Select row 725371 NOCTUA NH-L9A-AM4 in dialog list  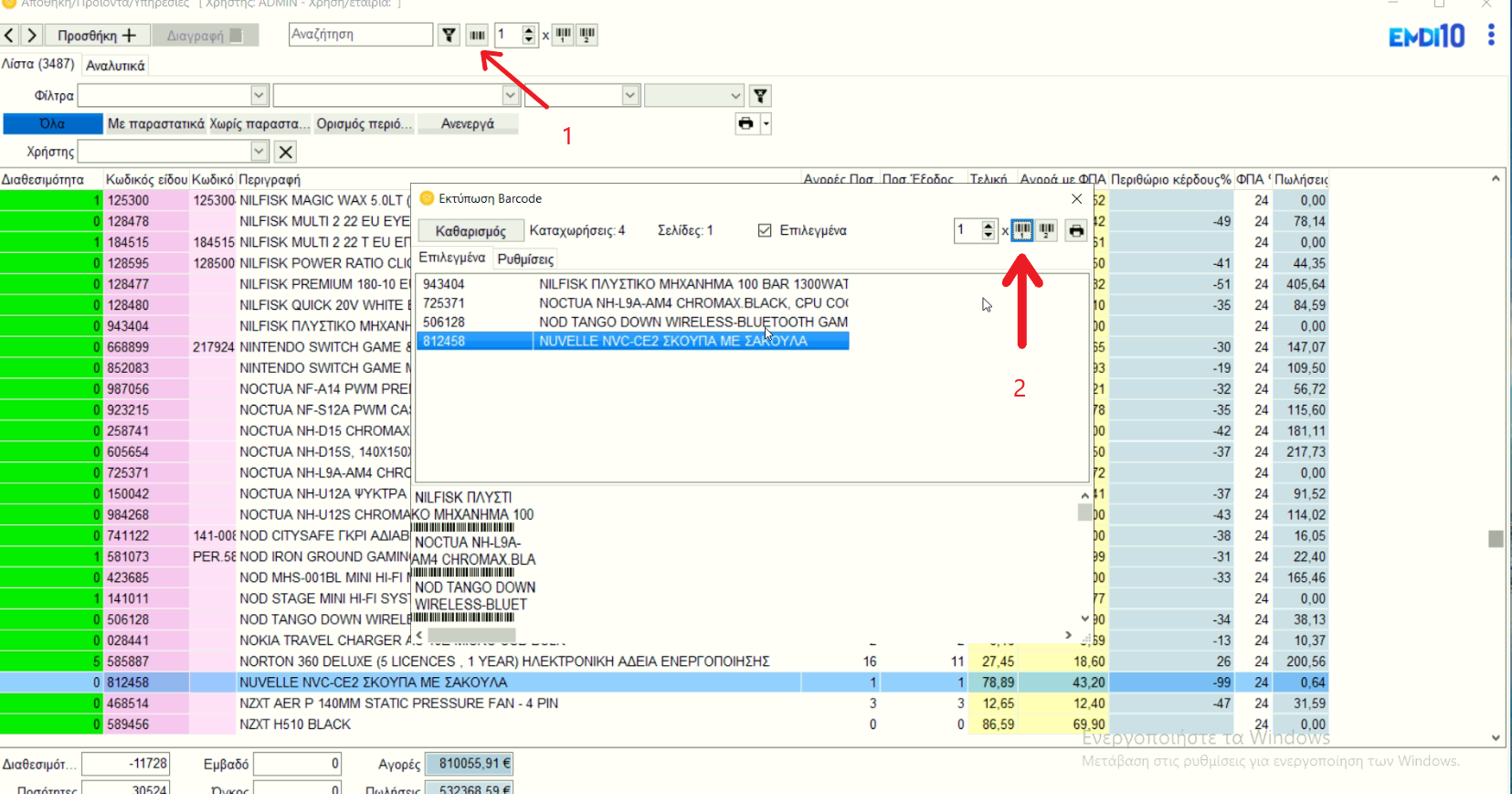coord(633,303)
